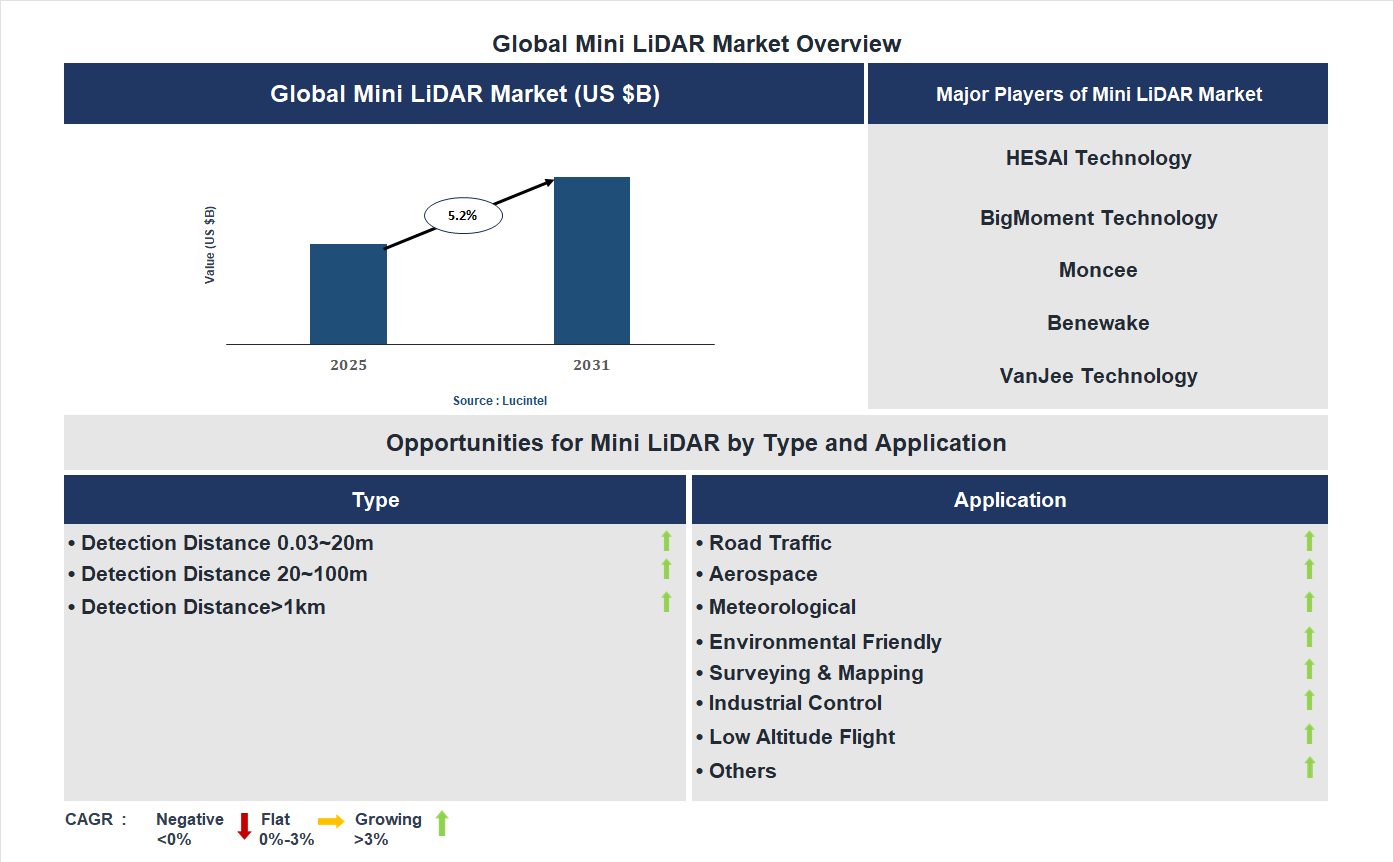Select HESAI Technology from the players list
1393x862 pixels.
1098,157
